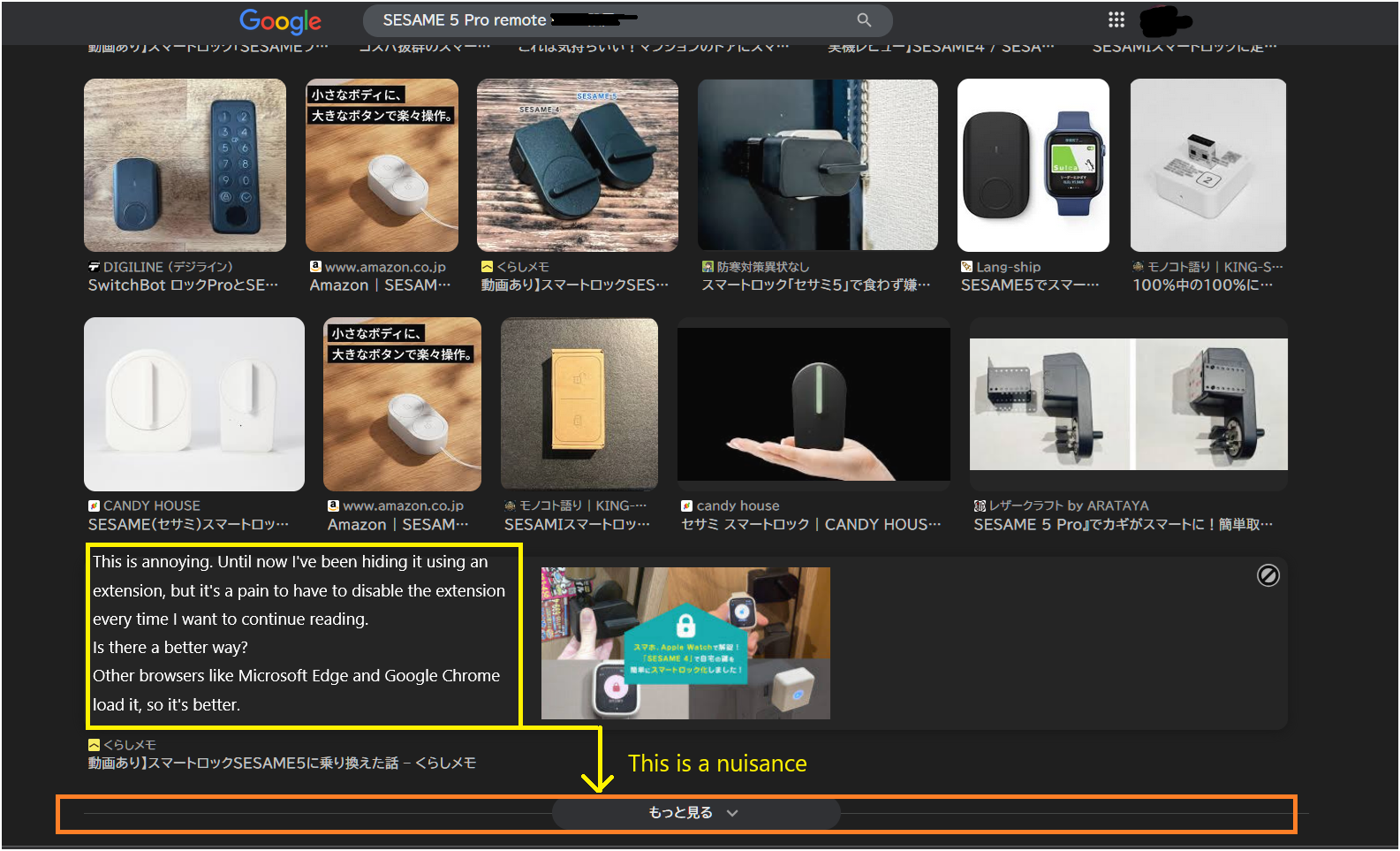Open the SESAME5でスマー… result title
The image size is (1400, 851).
(x=1030, y=285)
